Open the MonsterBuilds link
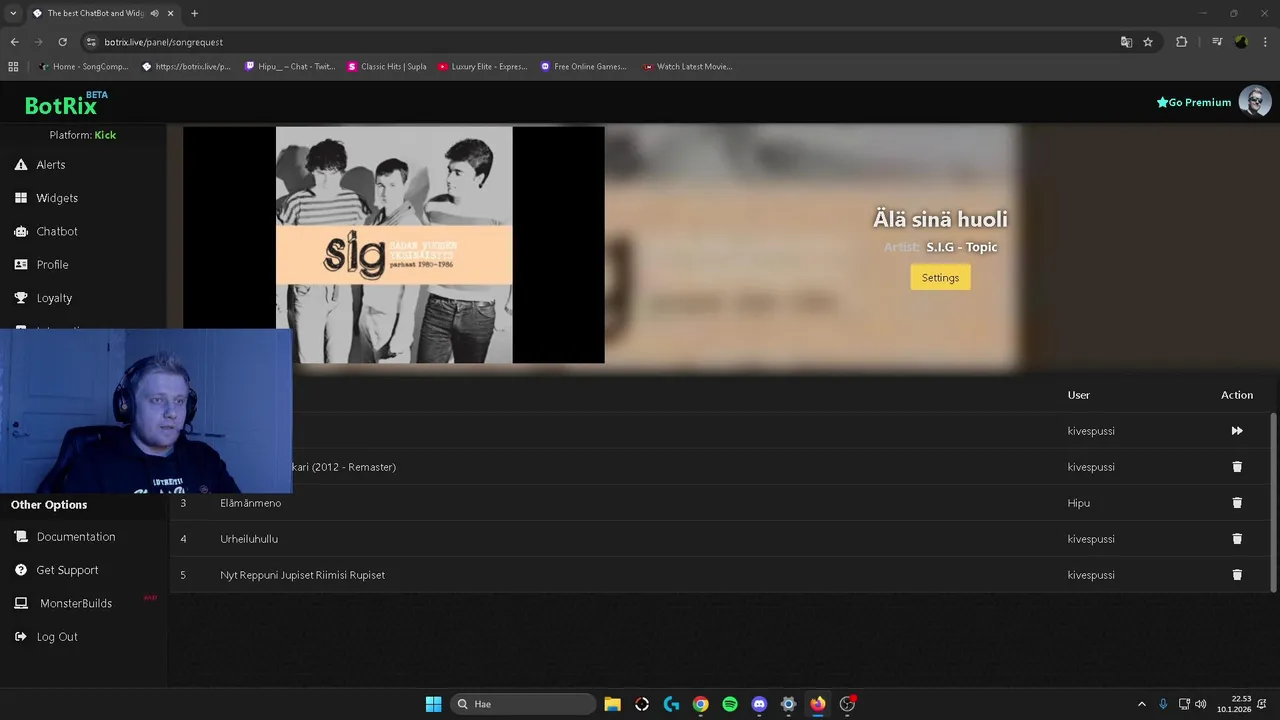 (x=76, y=603)
